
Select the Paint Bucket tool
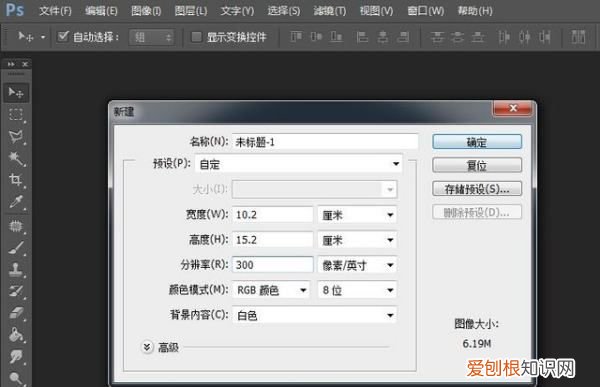click(x=16, y=335)
